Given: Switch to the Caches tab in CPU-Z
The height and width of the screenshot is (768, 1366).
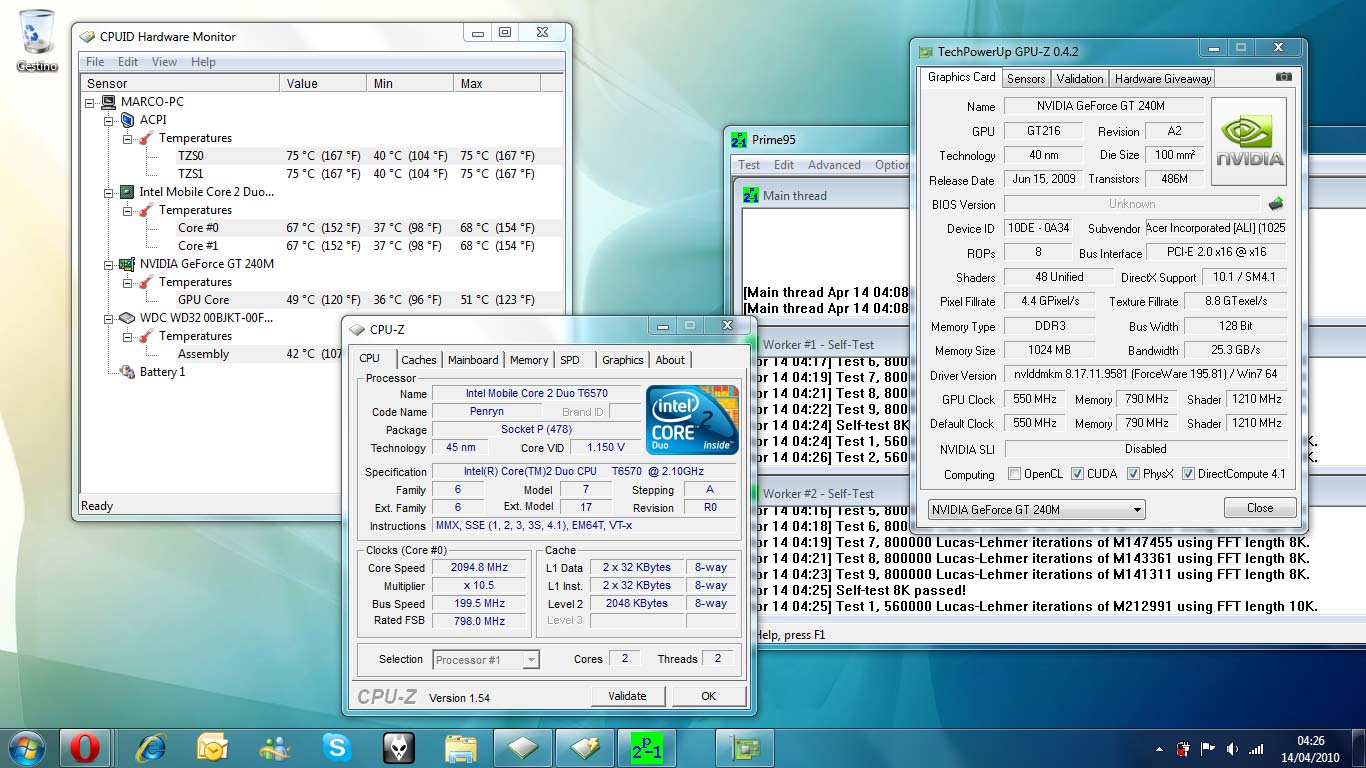Looking at the screenshot, I should [x=419, y=360].
